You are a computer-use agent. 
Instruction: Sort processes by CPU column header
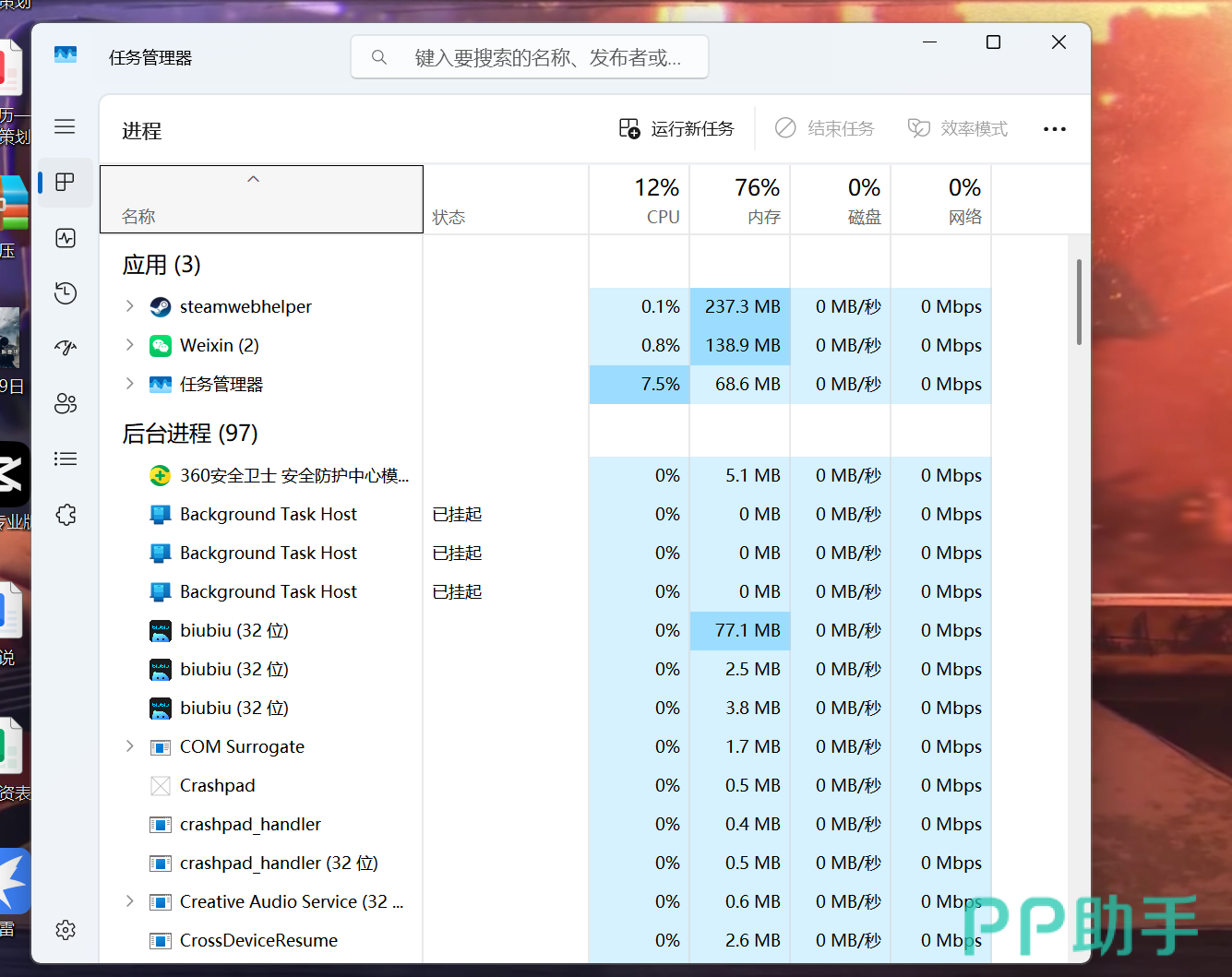[x=656, y=200]
